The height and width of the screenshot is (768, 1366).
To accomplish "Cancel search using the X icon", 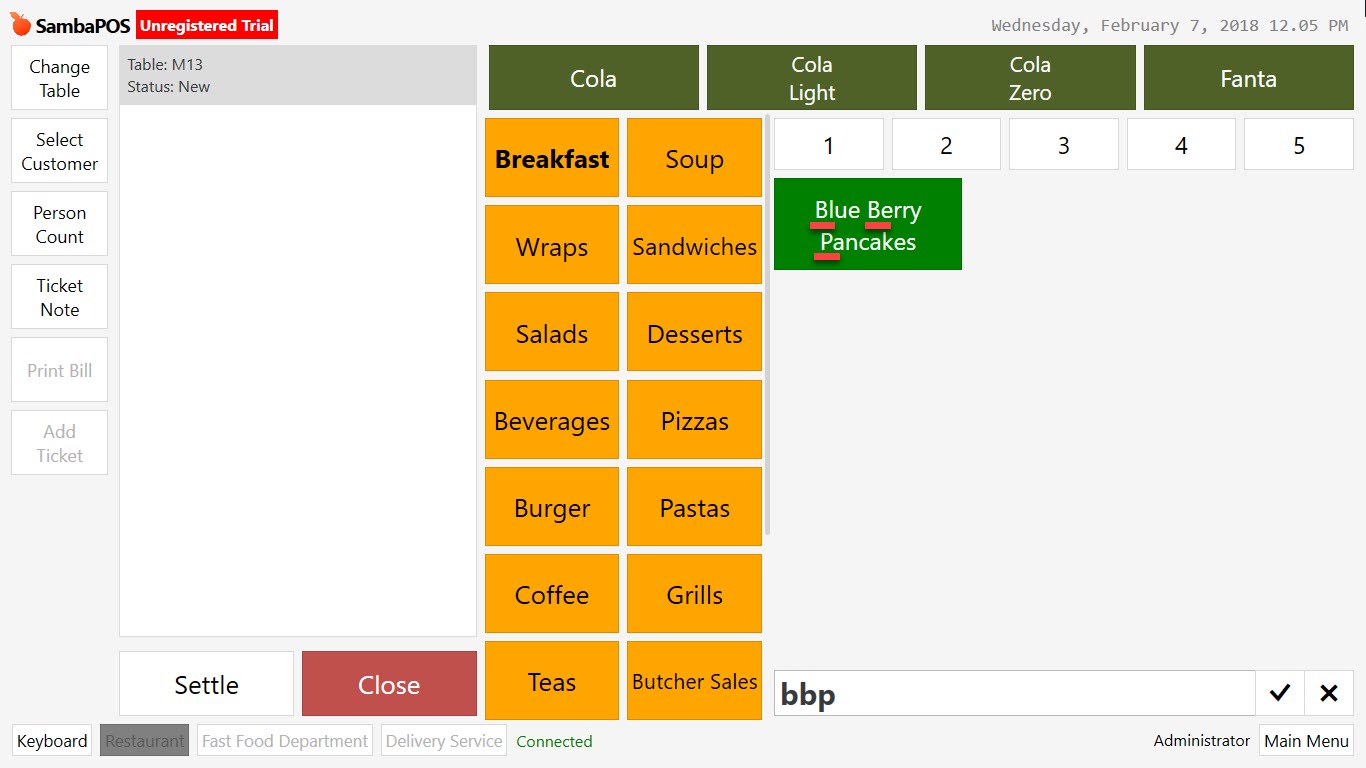I will (x=1329, y=692).
